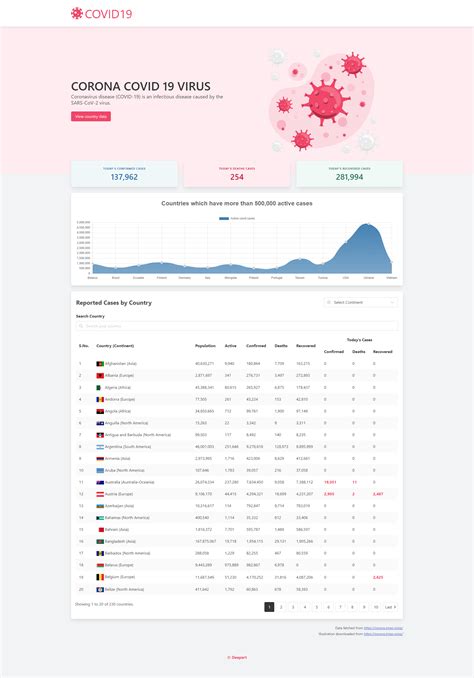Click the Afghanistan flag icon
Screen dimensions: 474x678
tap(100, 364)
